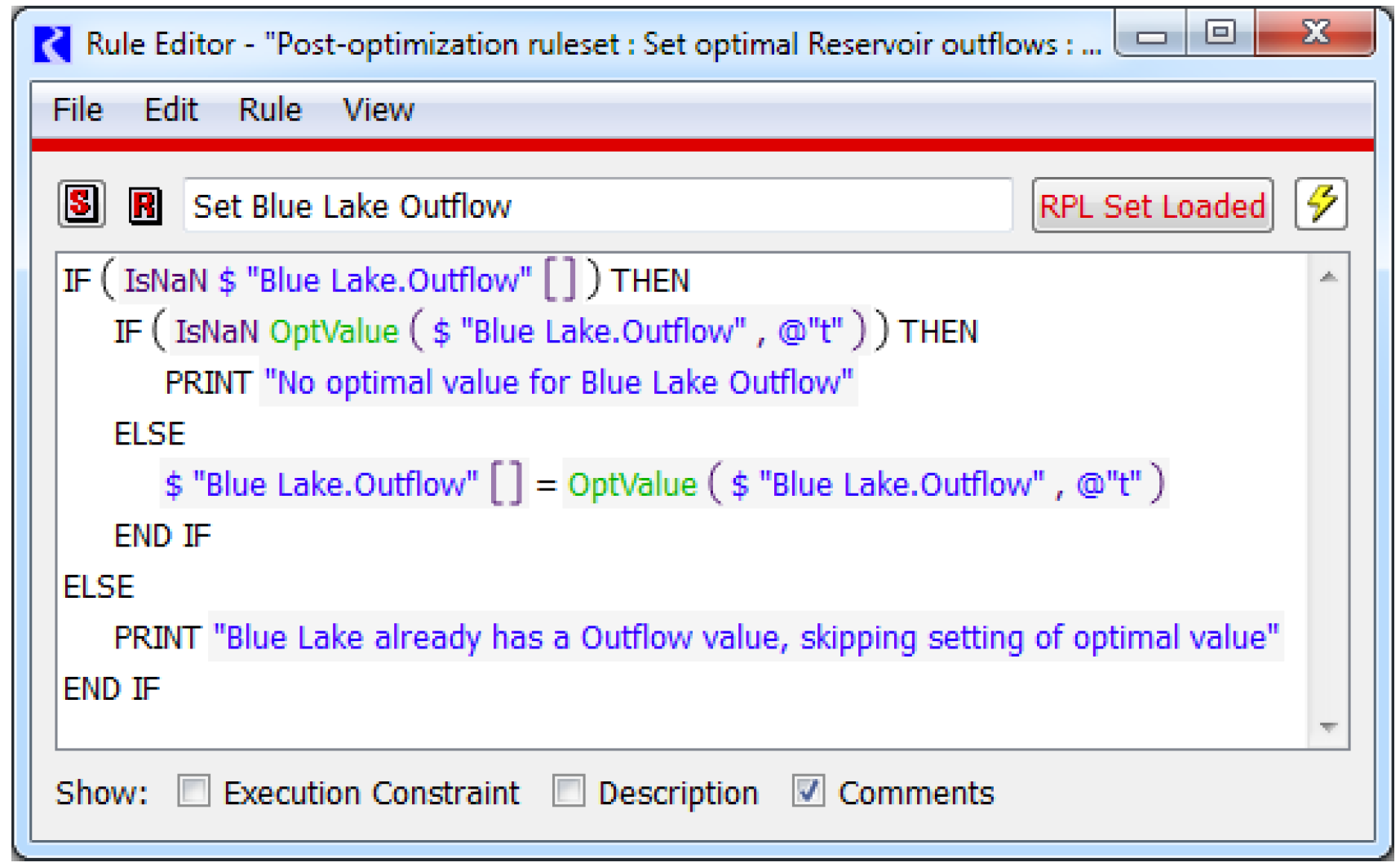
Task: Open the View menu
Action: tap(378, 110)
